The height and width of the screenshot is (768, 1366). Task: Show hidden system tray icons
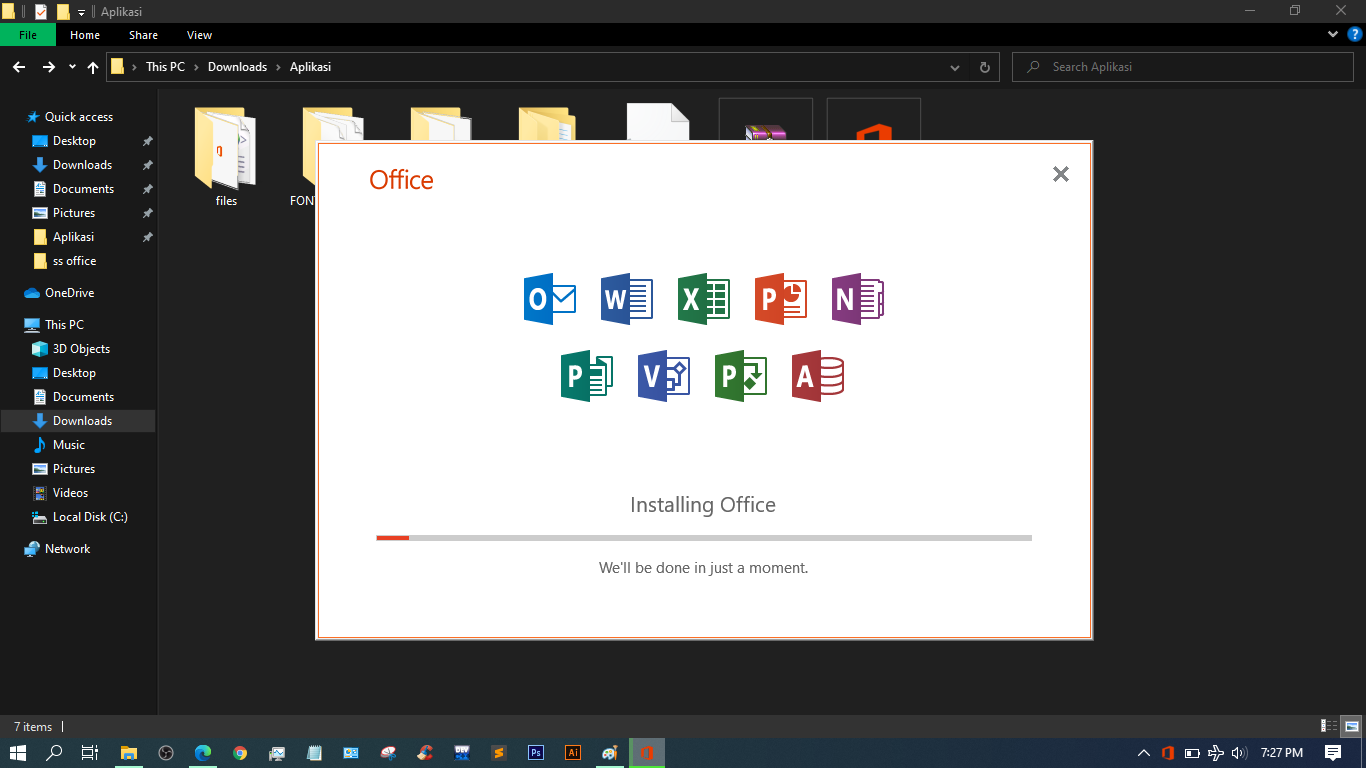point(1144,753)
